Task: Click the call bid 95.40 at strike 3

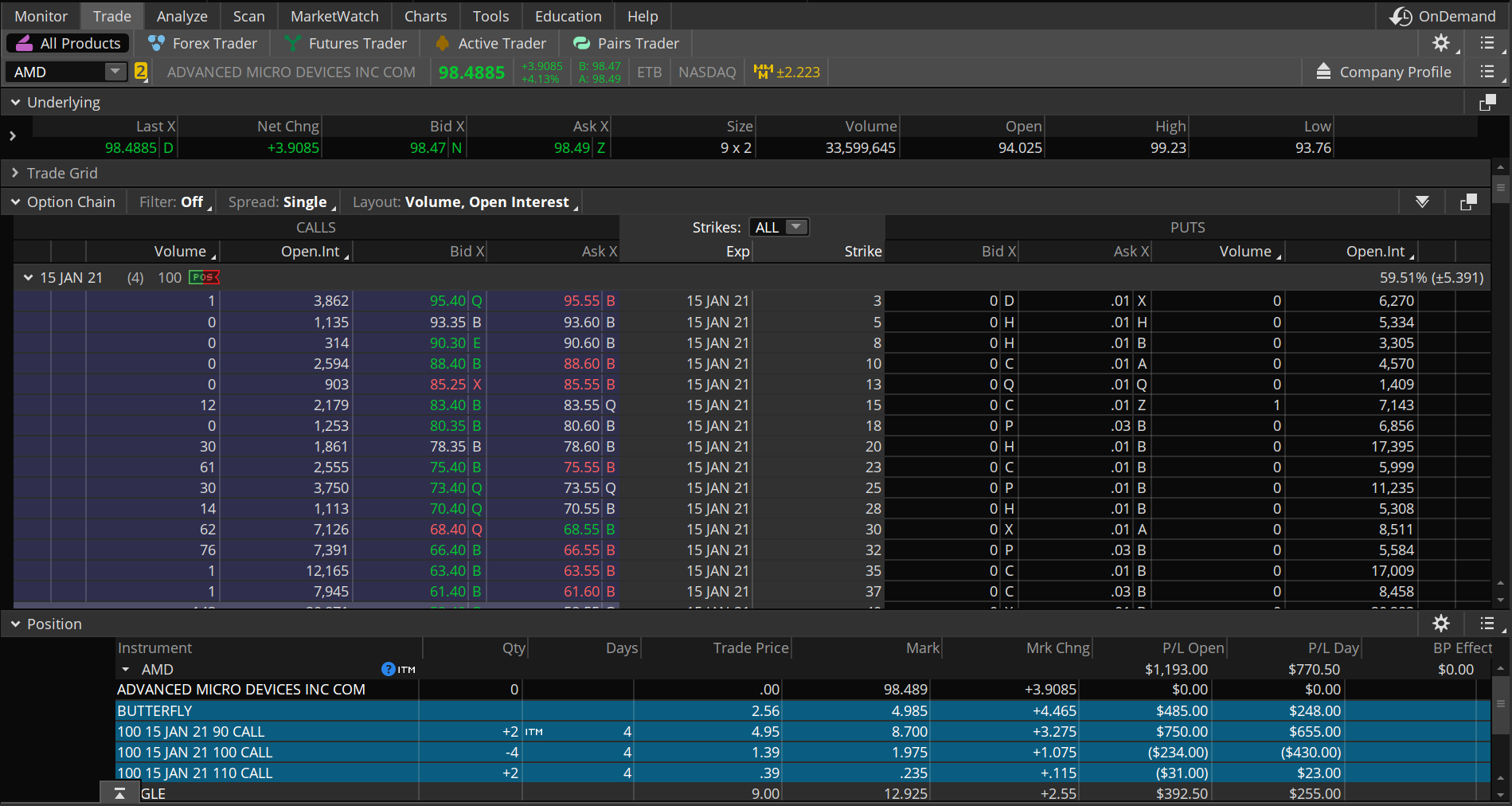Action: click(x=448, y=301)
